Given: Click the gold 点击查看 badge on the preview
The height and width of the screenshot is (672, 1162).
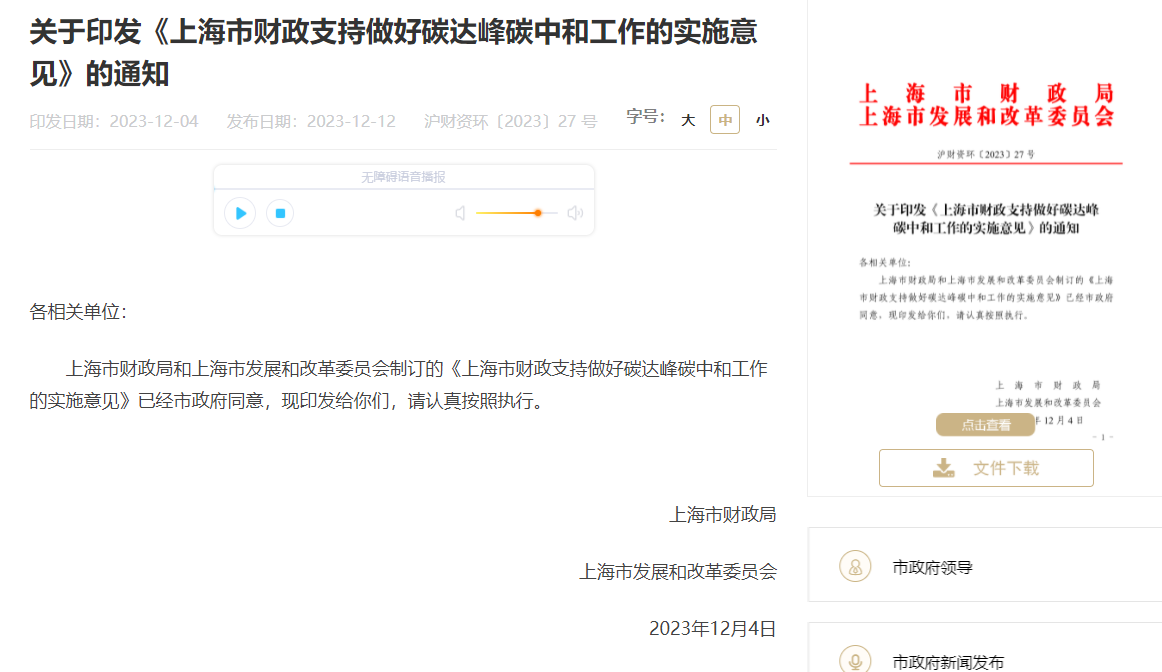Looking at the screenshot, I should [x=985, y=424].
